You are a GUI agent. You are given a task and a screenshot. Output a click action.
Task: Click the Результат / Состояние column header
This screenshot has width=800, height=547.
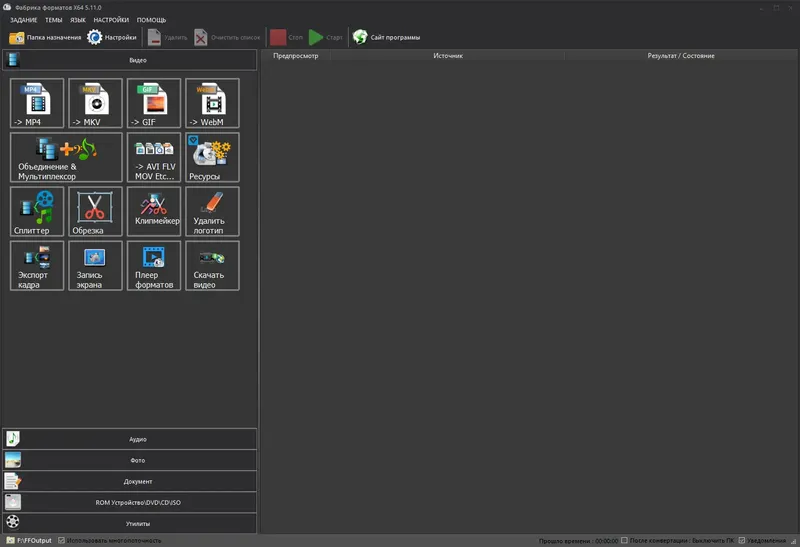coord(681,56)
